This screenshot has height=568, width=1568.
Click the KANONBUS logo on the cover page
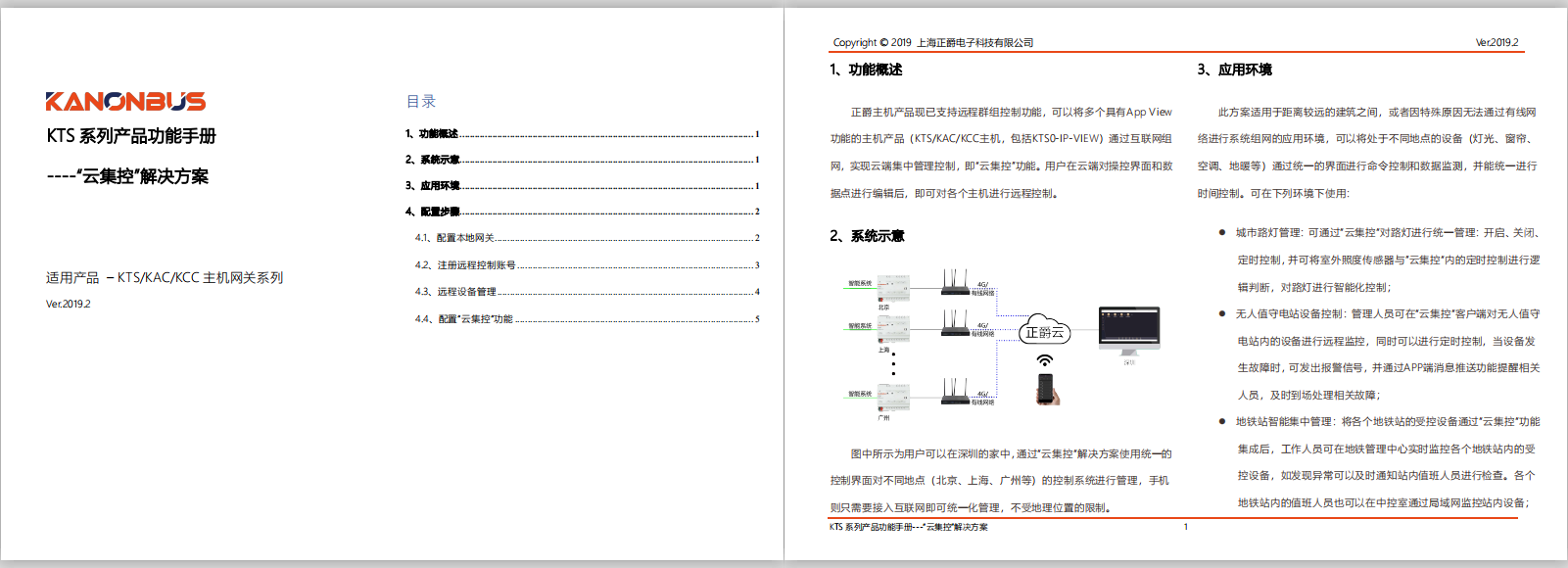point(125,101)
